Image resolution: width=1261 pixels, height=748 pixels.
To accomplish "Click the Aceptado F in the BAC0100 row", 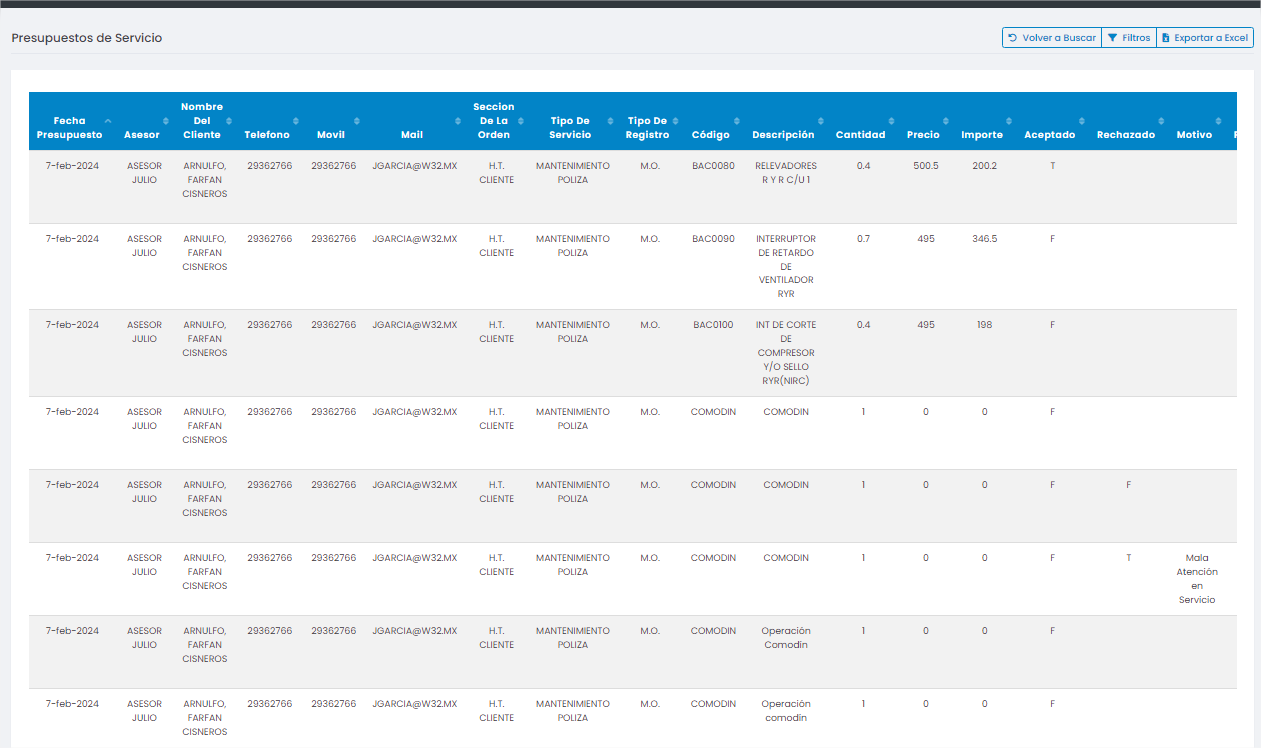I will 1052,325.
